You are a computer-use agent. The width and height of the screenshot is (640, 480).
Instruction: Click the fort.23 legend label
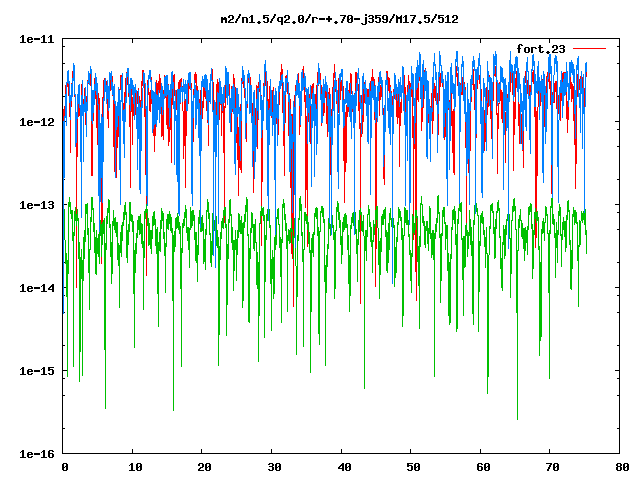coord(540,49)
